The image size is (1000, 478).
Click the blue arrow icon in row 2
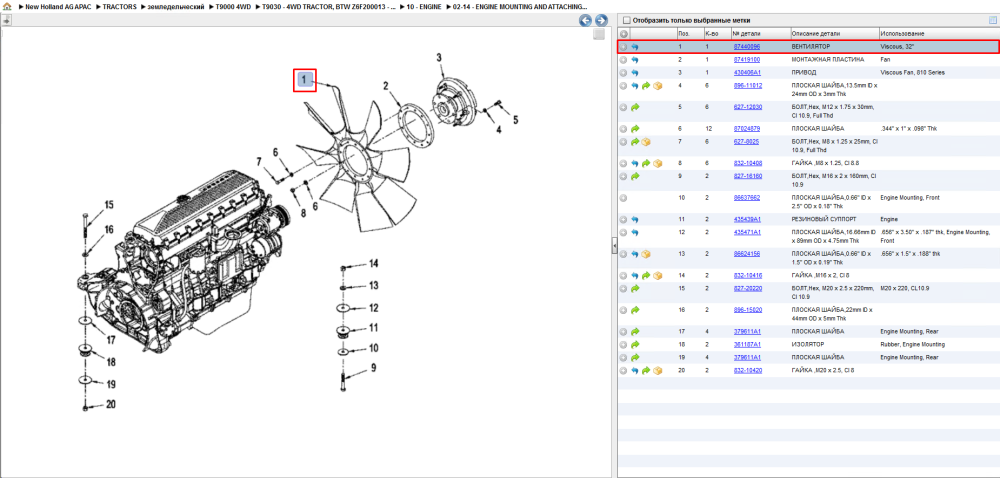pyautogui.click(x=635, y=60)
